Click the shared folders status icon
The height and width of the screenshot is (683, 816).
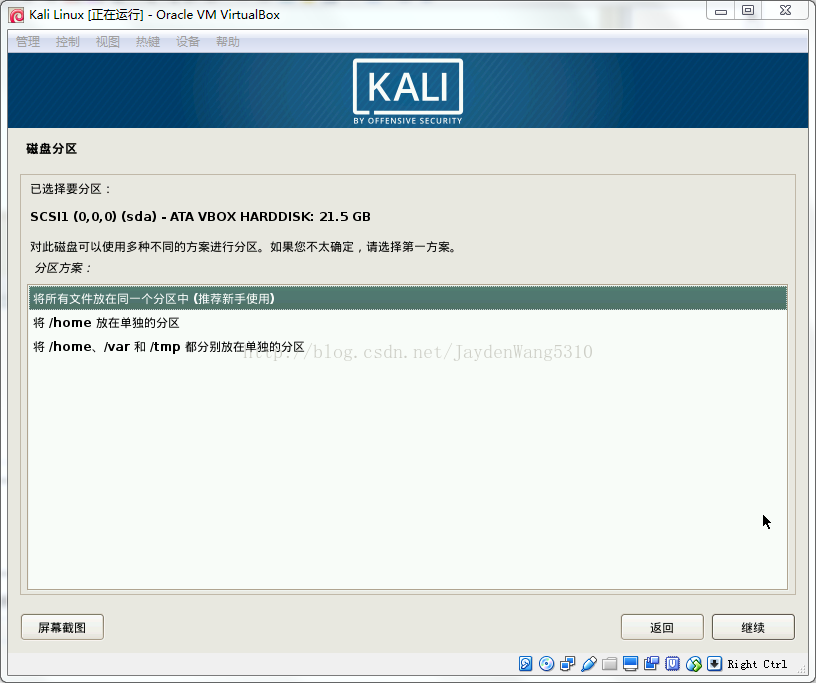tap(609, 664)
